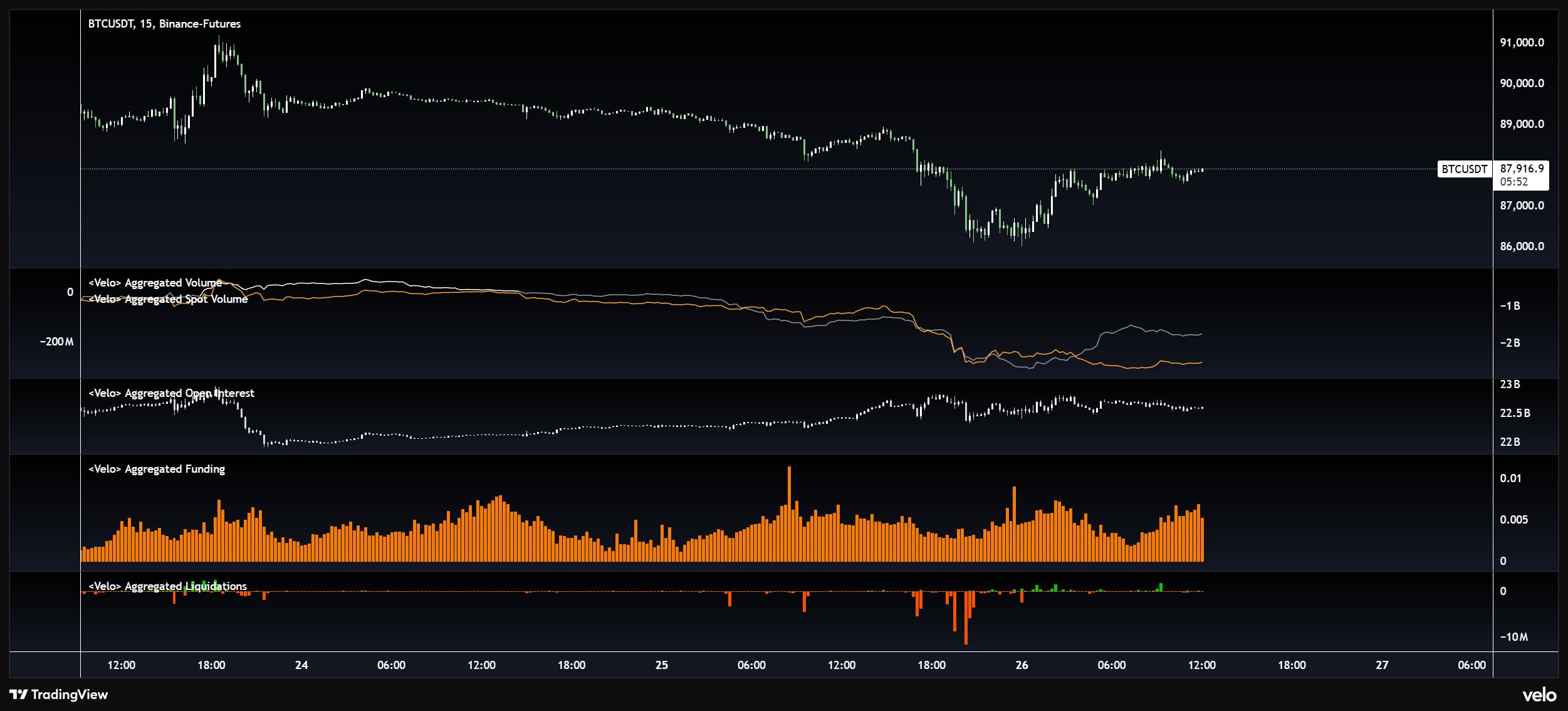Open the BTCUSDT symbol in the chart legend
1568x711 pixels.
[x=110, y=25]
